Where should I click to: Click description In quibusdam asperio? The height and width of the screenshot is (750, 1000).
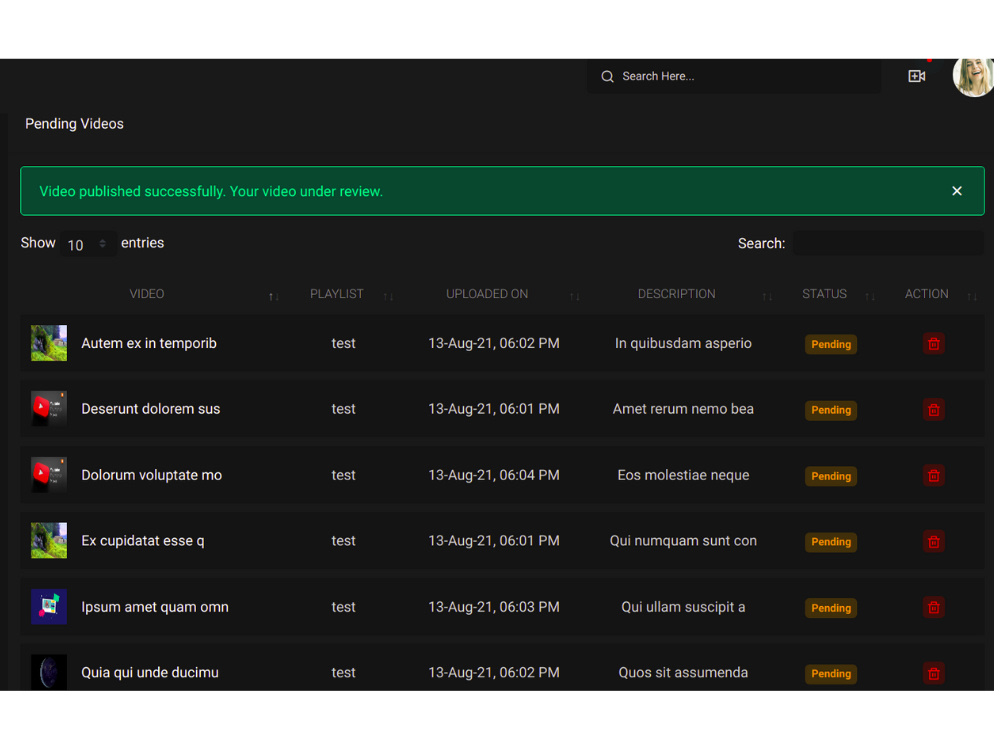pyautogui.click(x=683, y=343)
